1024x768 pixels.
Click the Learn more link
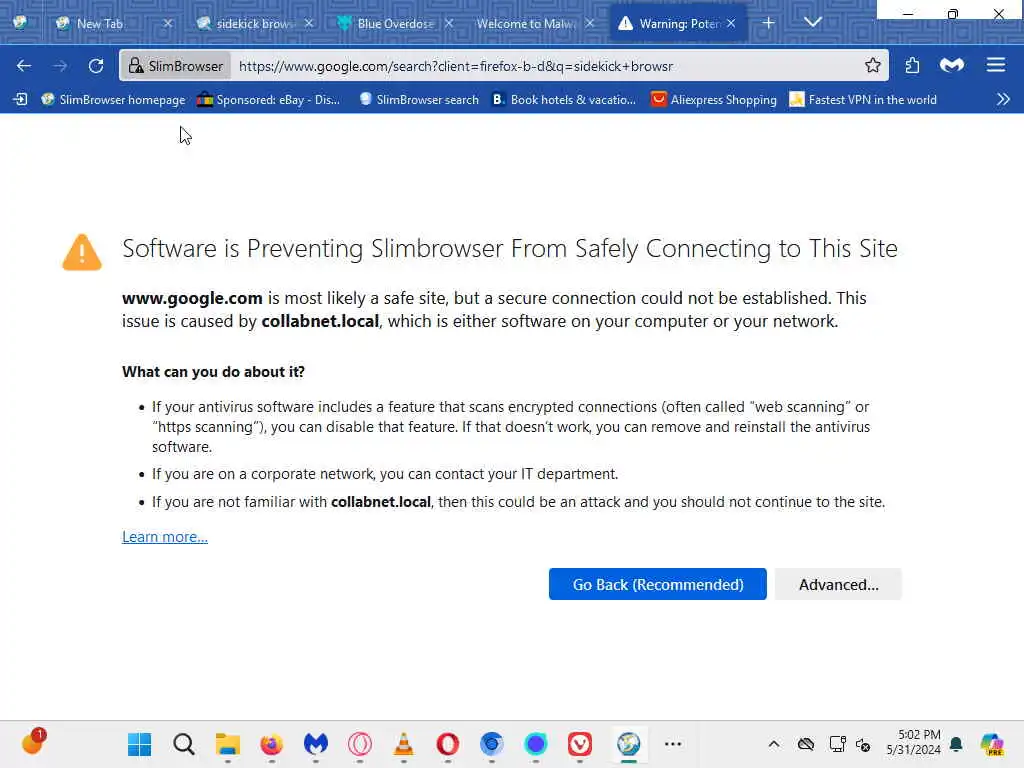pos(165,537)
